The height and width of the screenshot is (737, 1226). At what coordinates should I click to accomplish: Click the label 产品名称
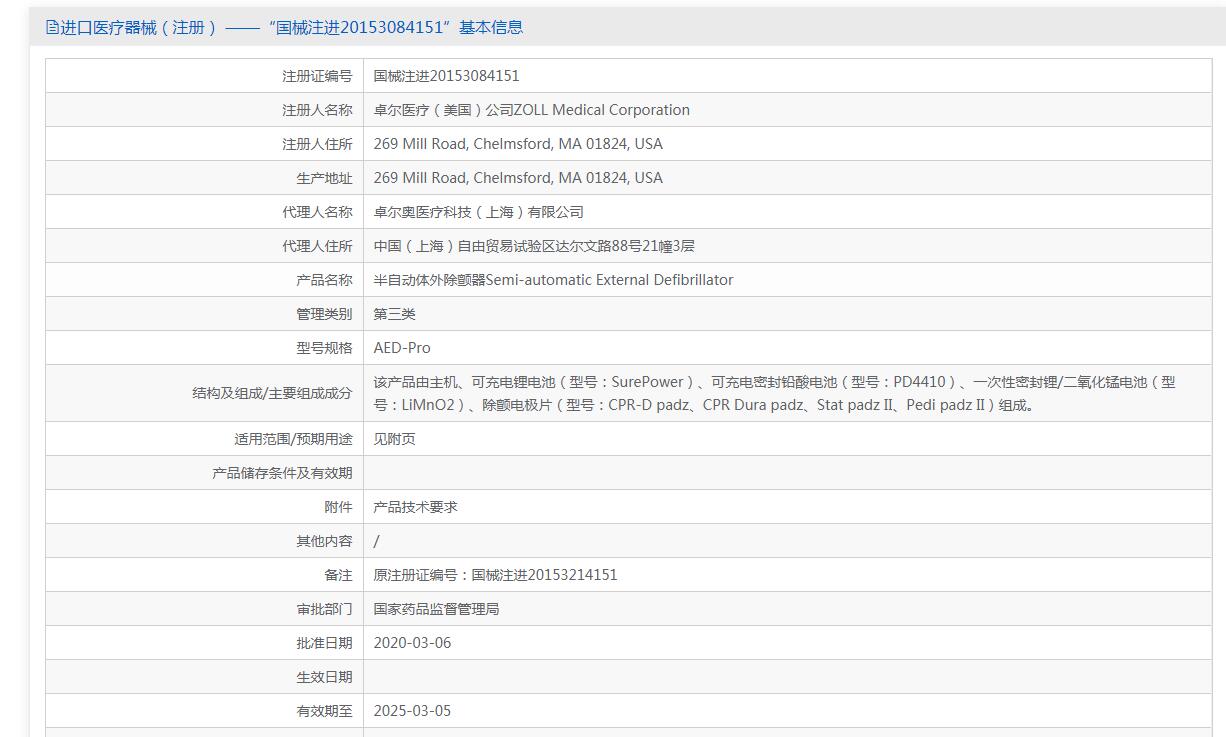tap(324, 280)
